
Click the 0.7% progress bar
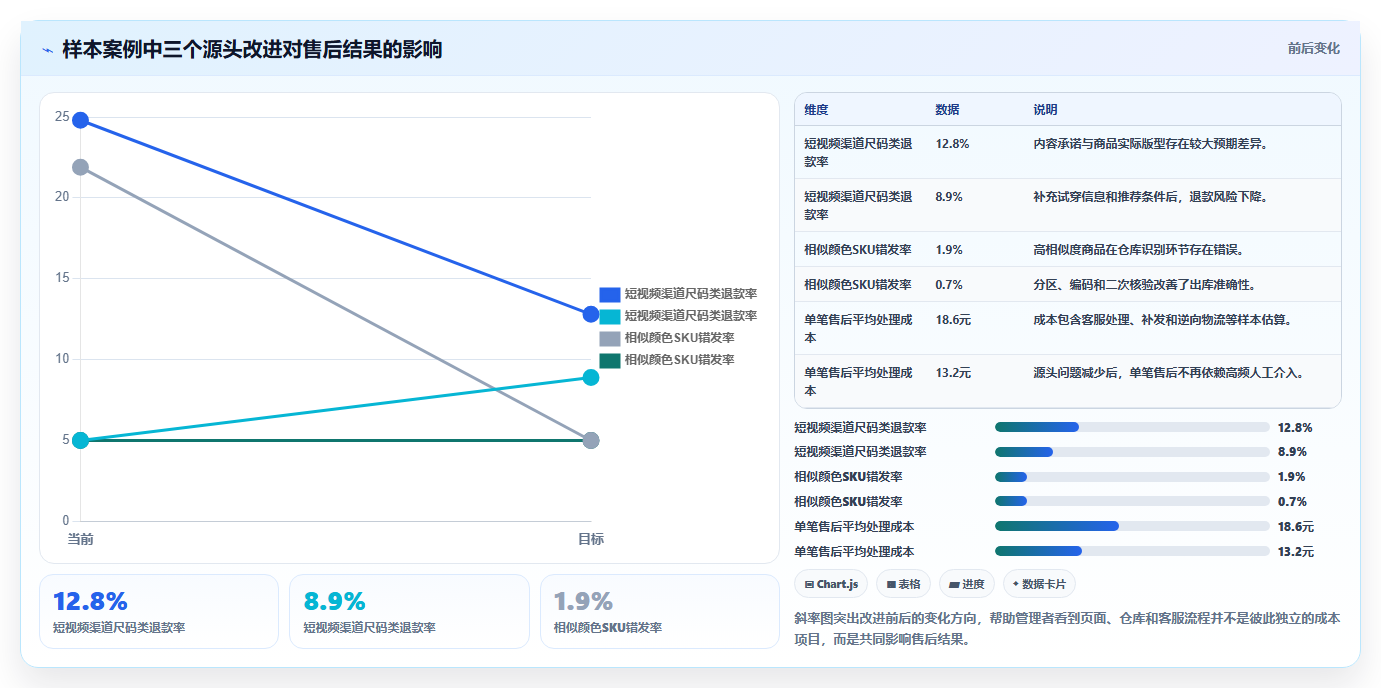point(1132,501)
